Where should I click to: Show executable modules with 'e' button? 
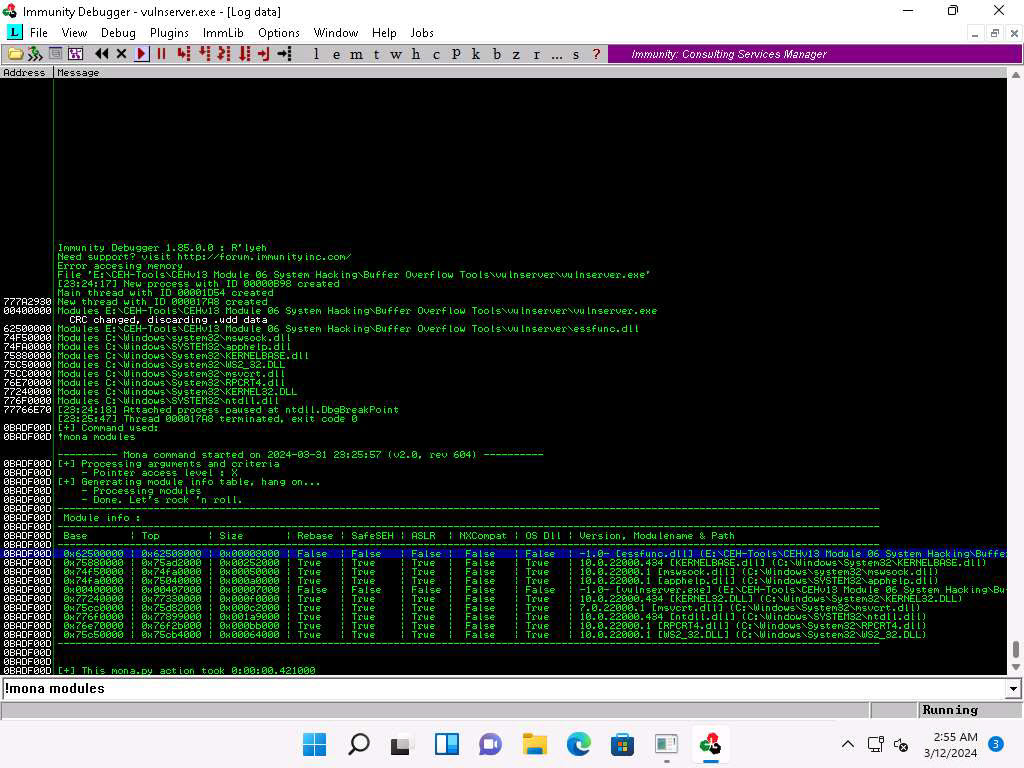(x=337, y=54)
